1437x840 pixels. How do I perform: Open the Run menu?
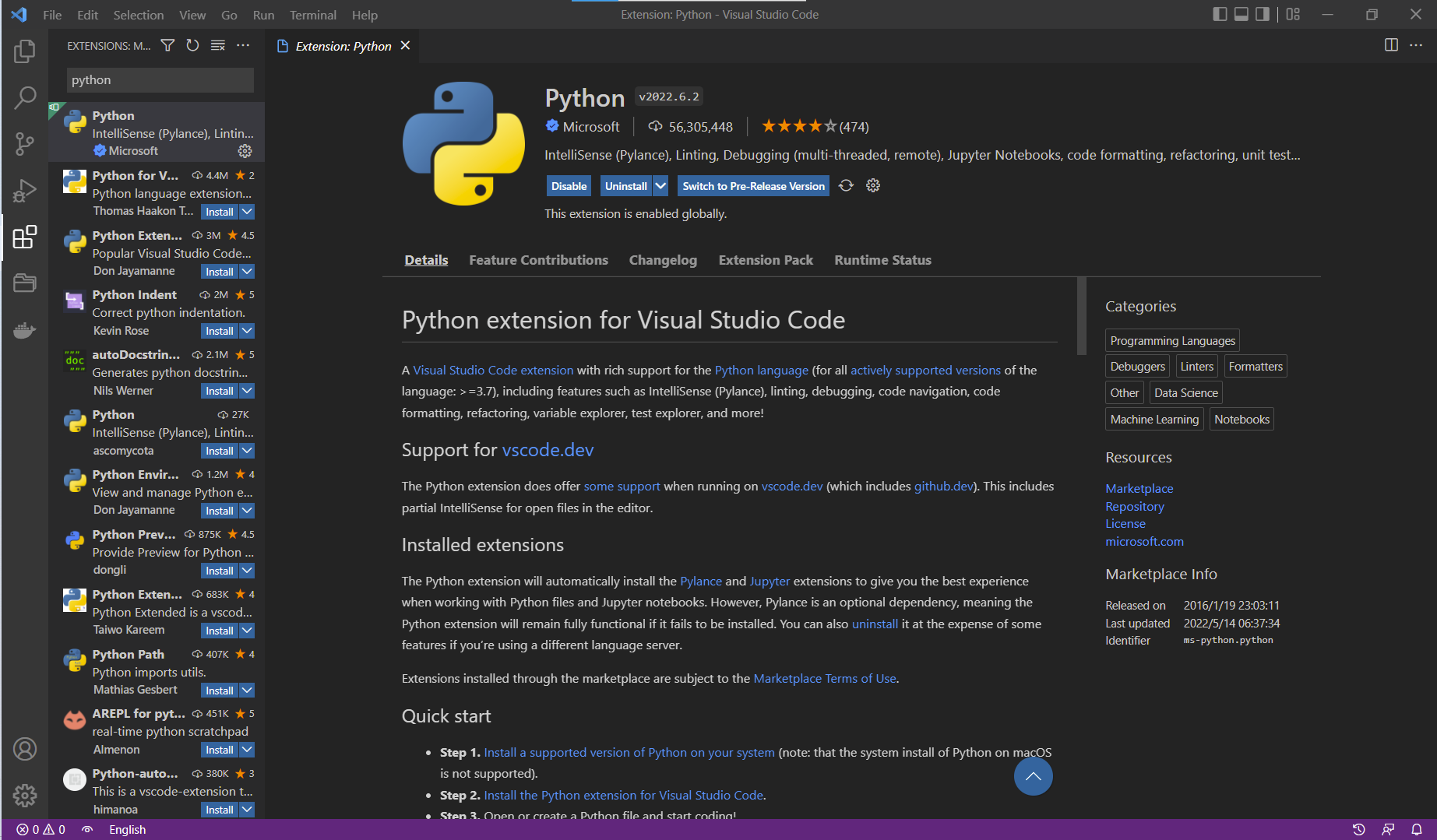pos(263,14)
